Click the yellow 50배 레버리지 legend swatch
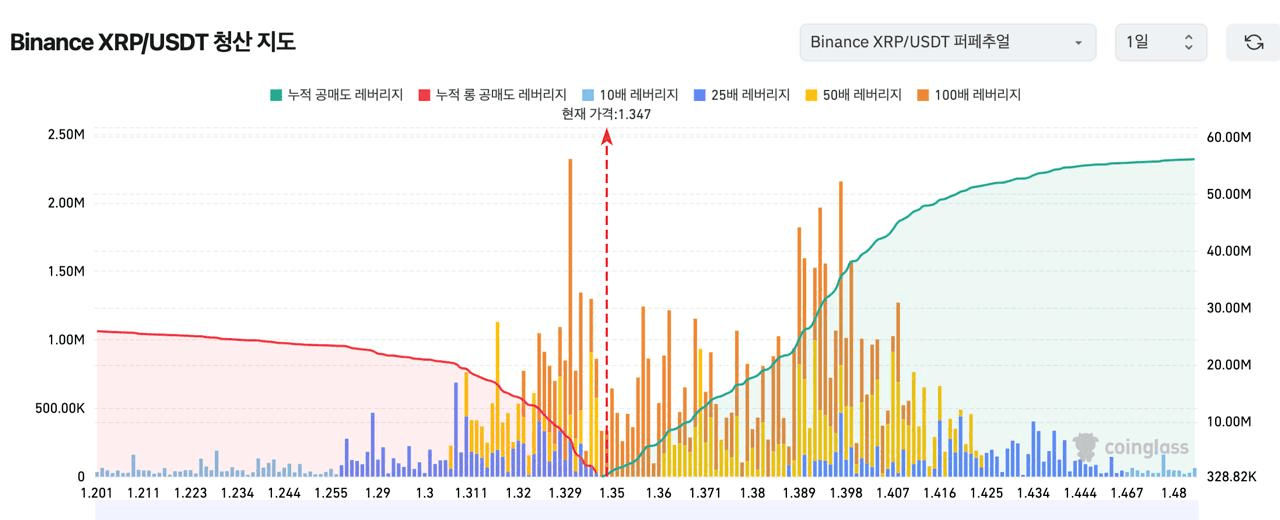 (x=811, y=95)
